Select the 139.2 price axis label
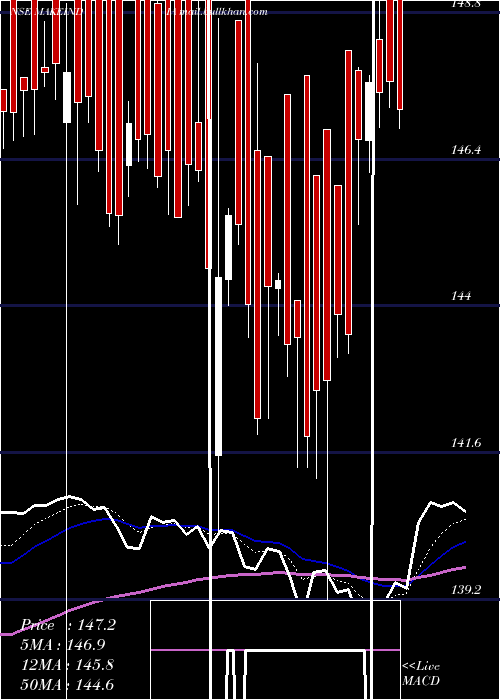The height and width of the screenshot is (700, 500). [466, 590]
